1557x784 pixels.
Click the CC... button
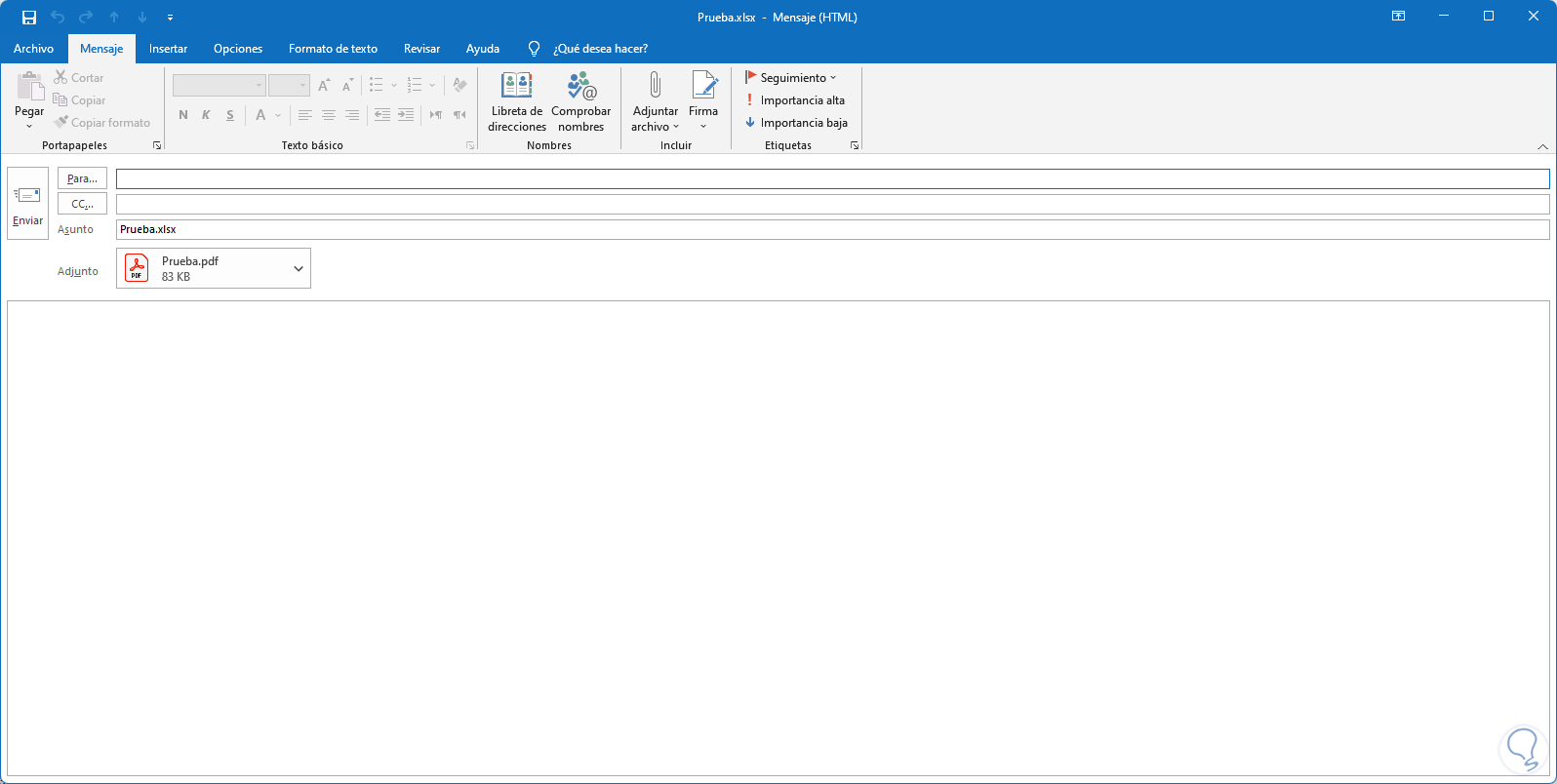[x=82, y=204]
